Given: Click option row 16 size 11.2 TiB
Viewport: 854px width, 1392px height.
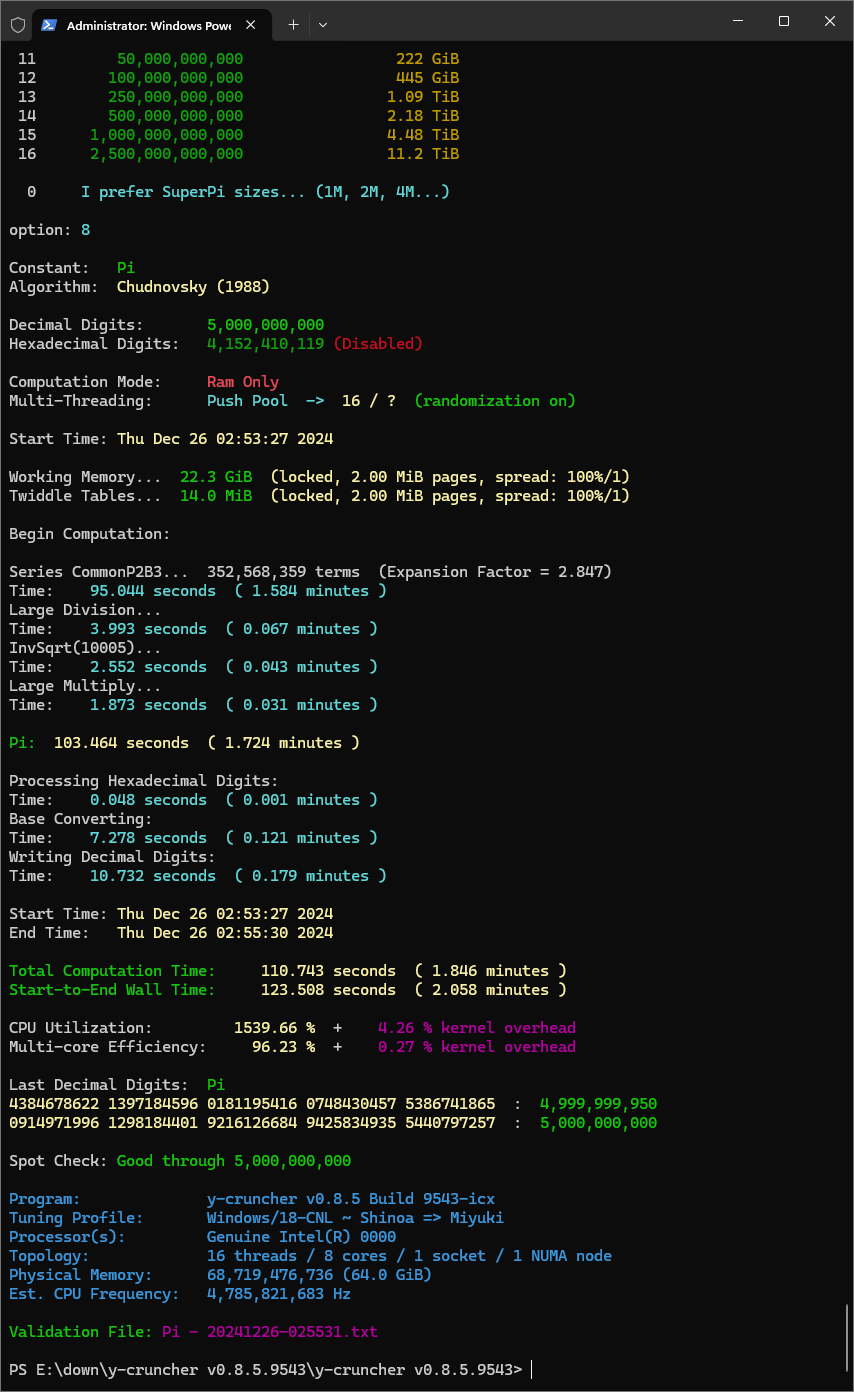Looking at the screenshot, I should [423, 154].
